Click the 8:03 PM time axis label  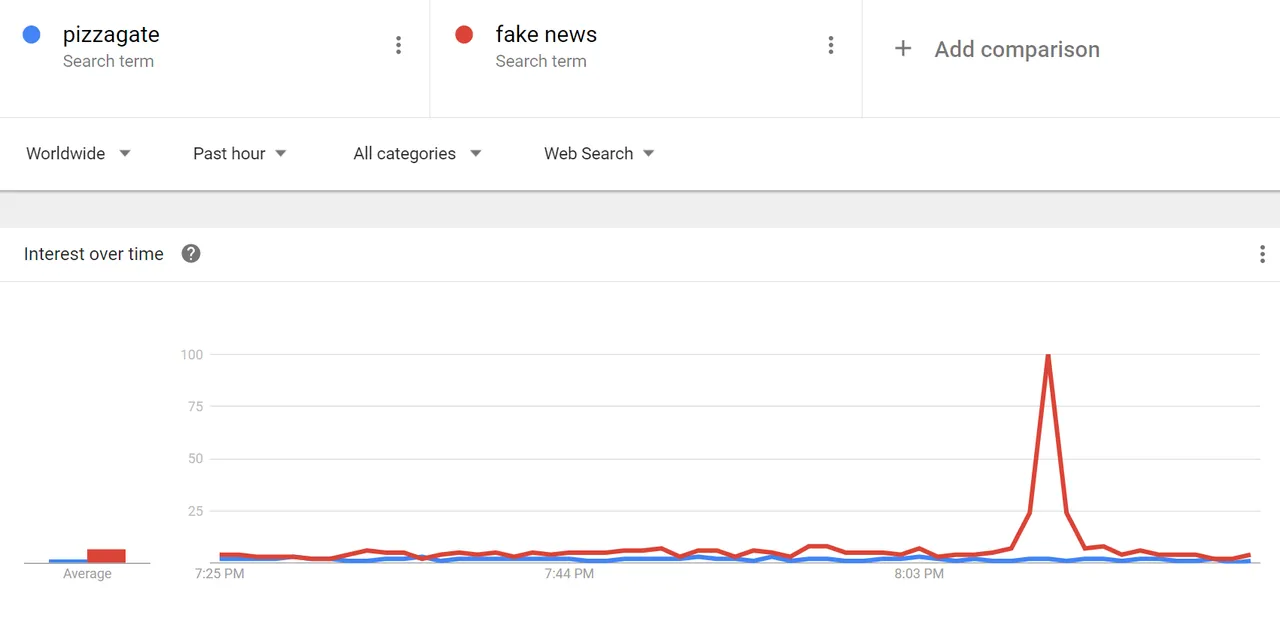(919, 574)
